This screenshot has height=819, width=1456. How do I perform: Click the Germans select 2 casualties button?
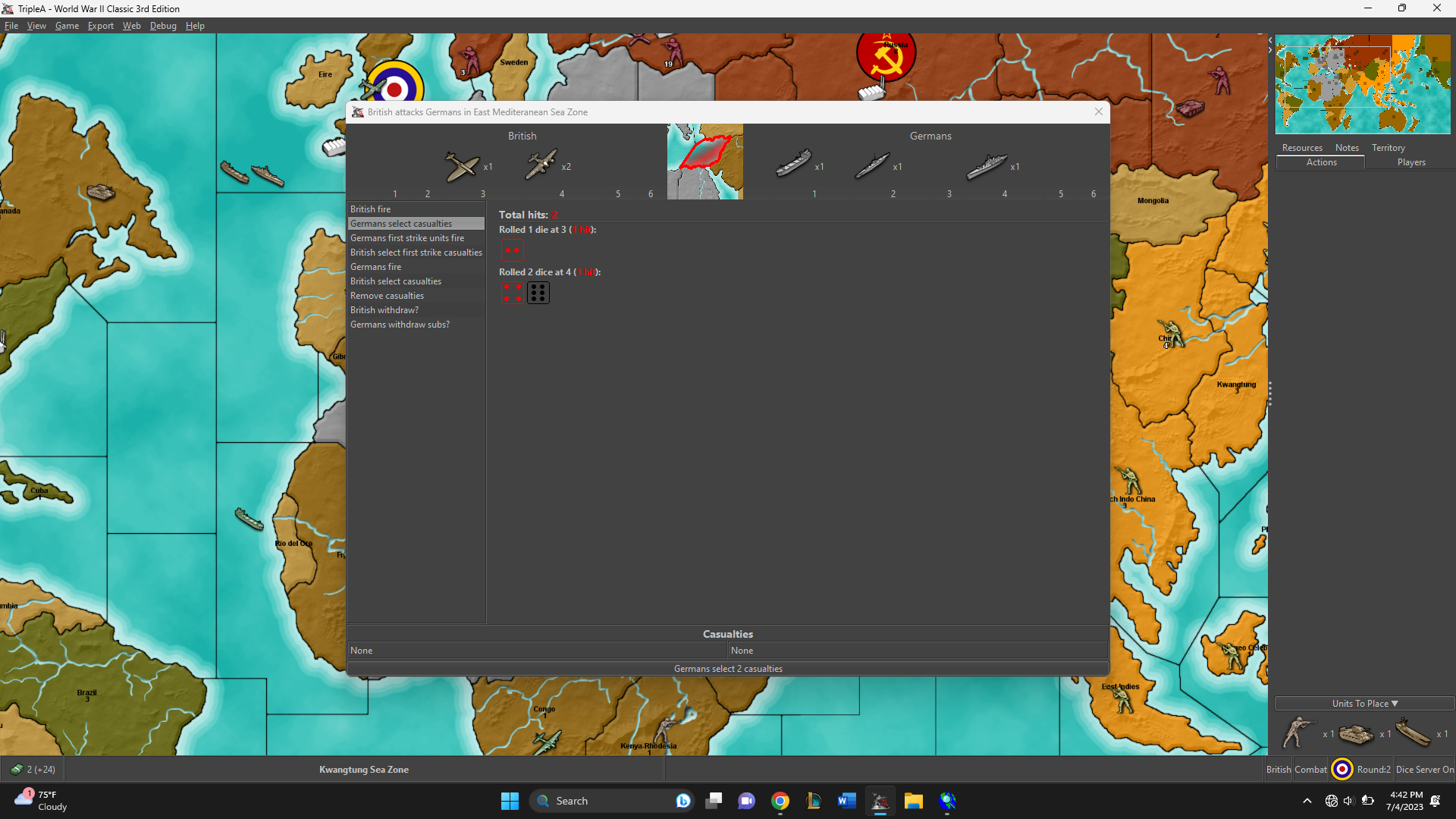(x=727, y=668)
